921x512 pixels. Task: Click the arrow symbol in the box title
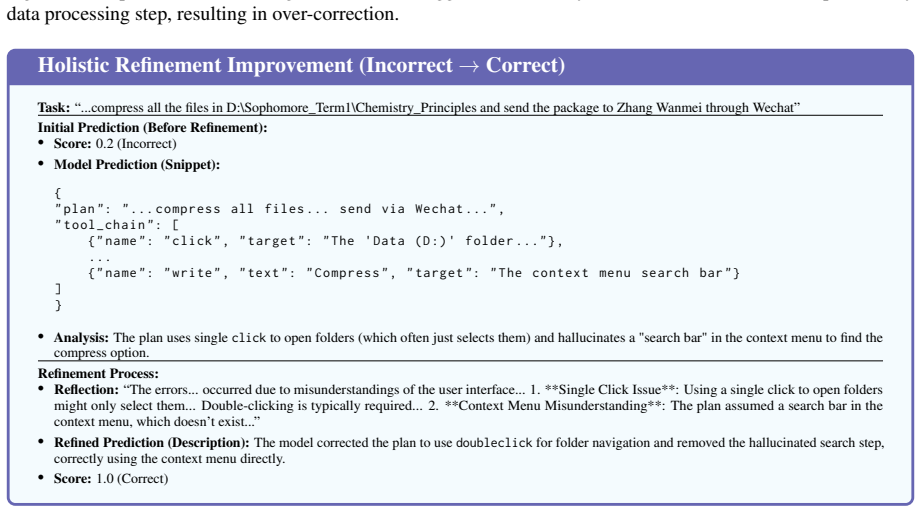[469, 66]
